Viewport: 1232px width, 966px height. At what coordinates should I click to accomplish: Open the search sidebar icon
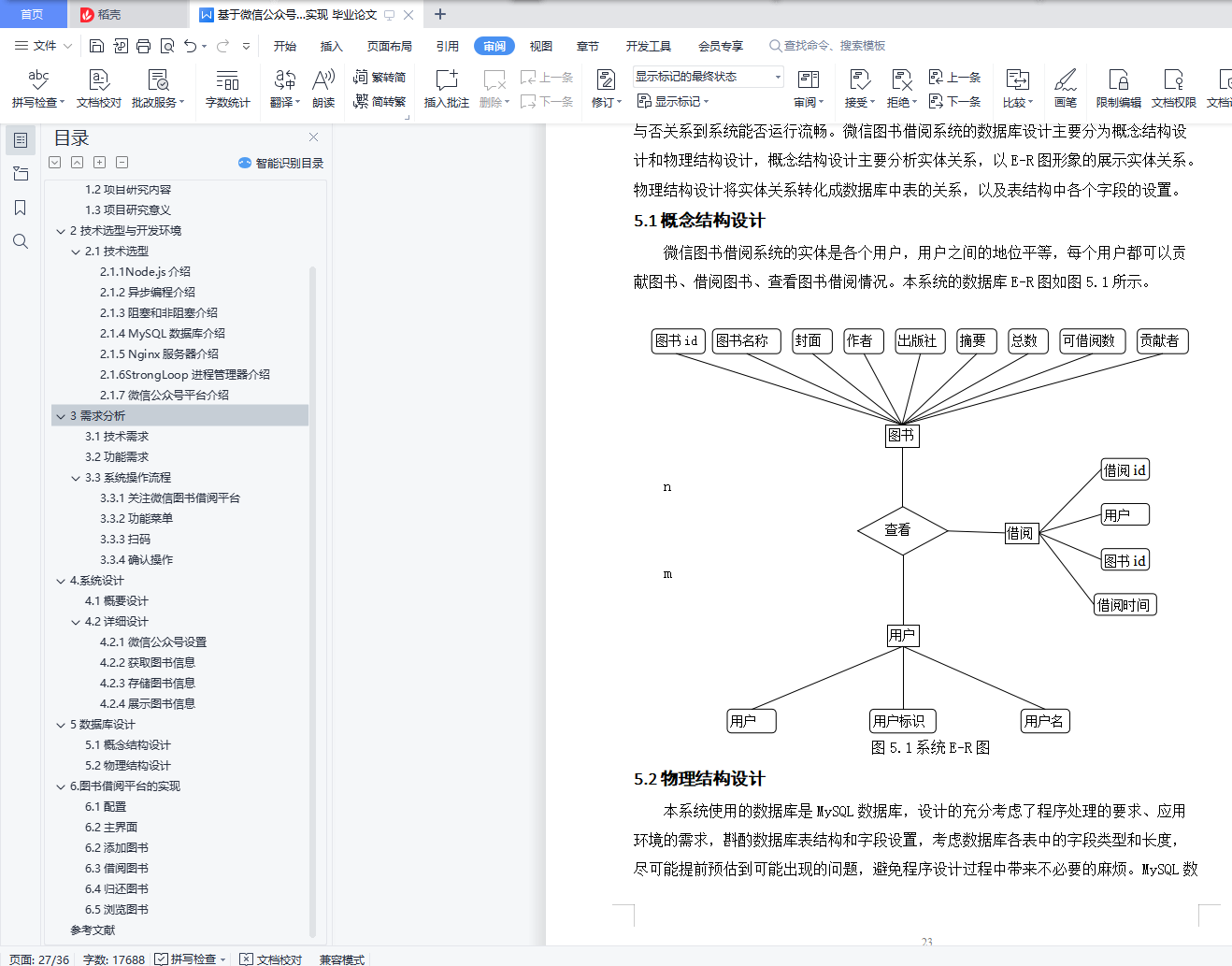click(x=21, y=241)
